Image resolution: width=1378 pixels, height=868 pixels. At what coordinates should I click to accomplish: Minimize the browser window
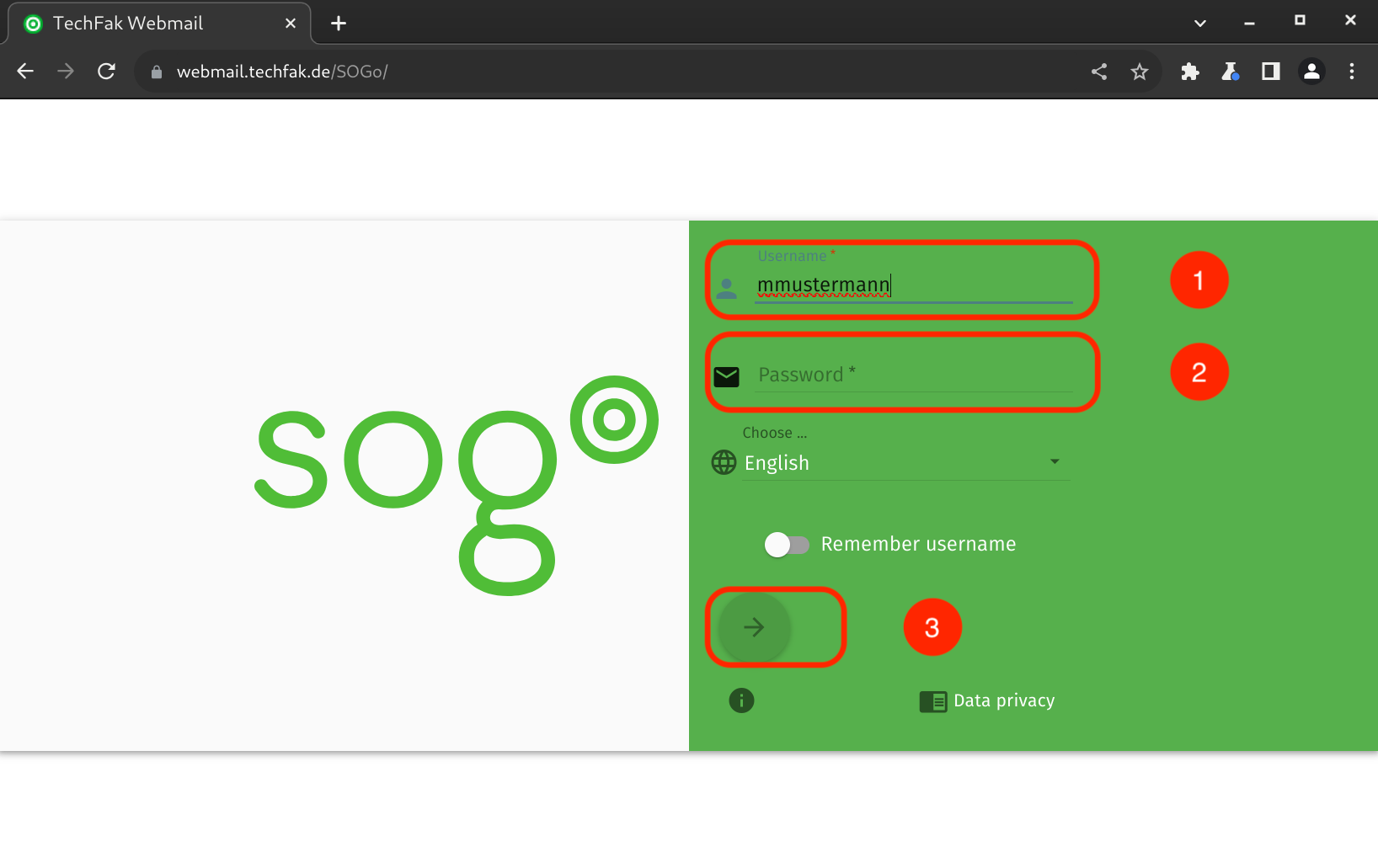point(1250,22)
